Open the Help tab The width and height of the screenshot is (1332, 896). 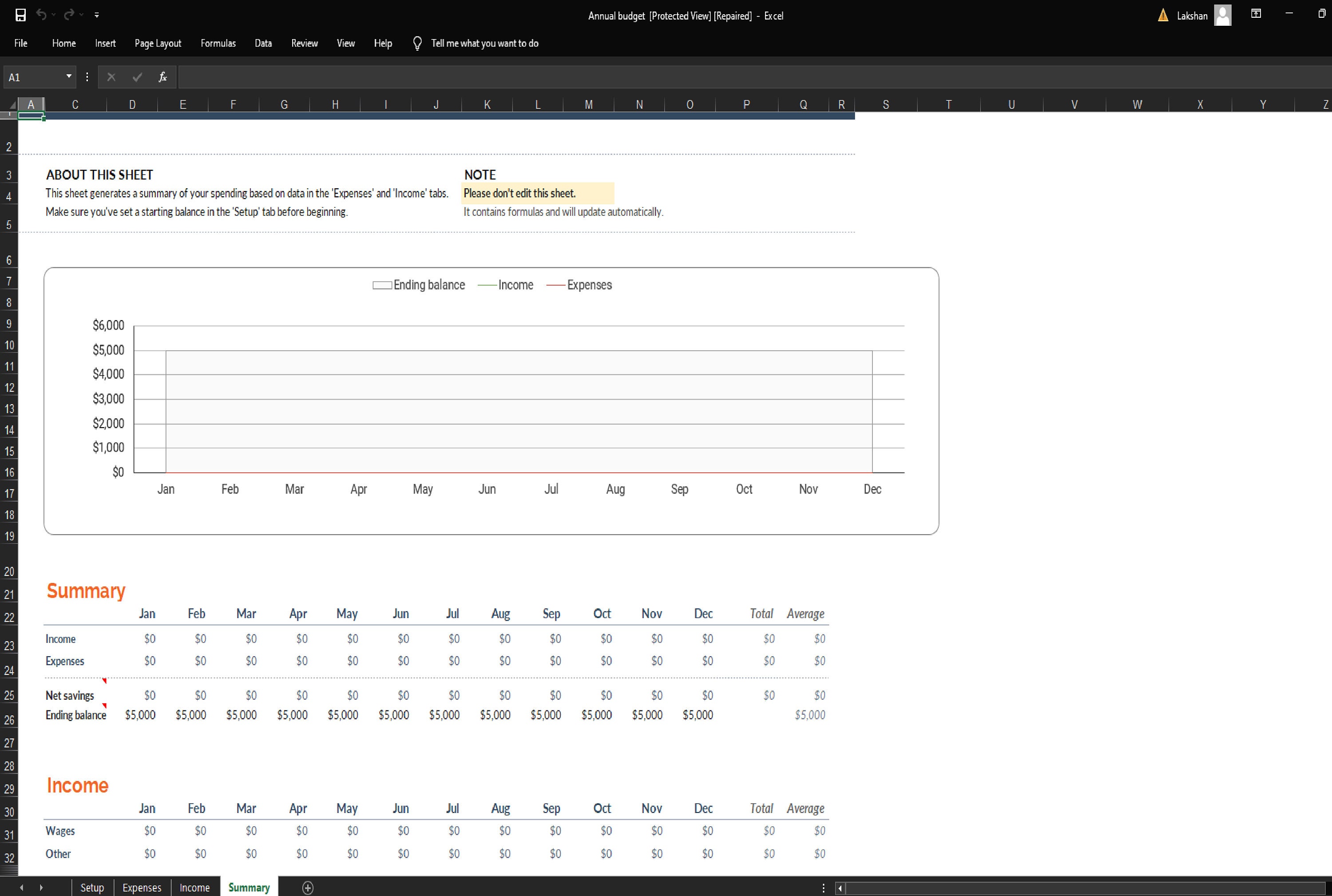click(383, 44)
